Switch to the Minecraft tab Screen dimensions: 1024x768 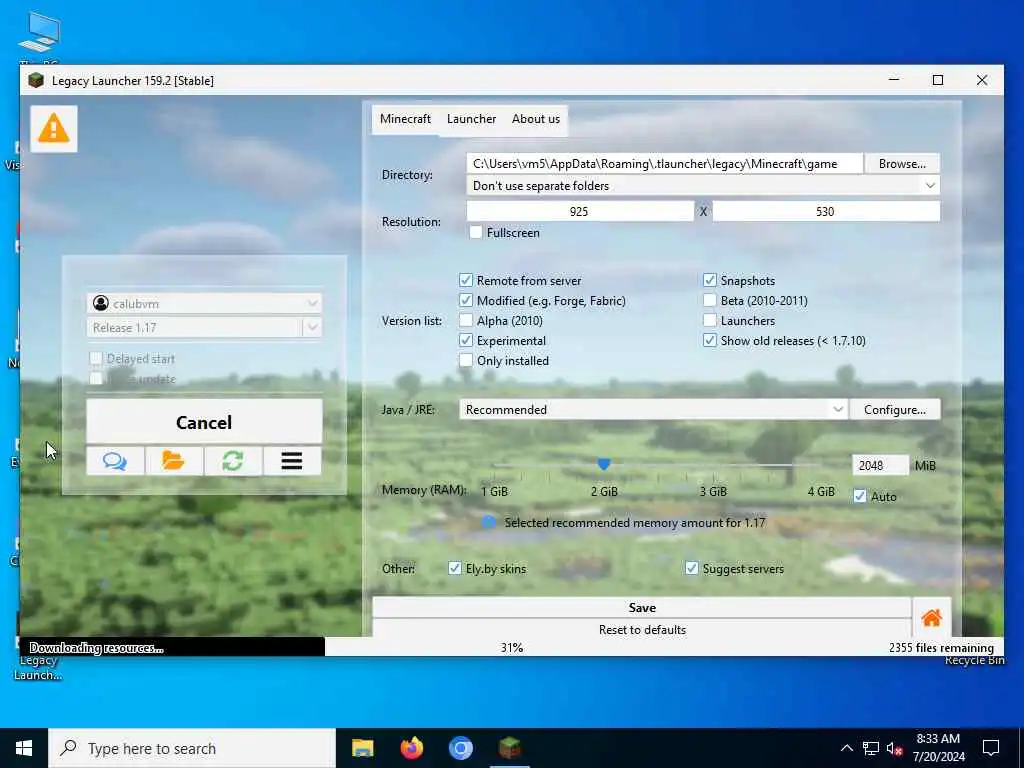click(x=406, y=119)
